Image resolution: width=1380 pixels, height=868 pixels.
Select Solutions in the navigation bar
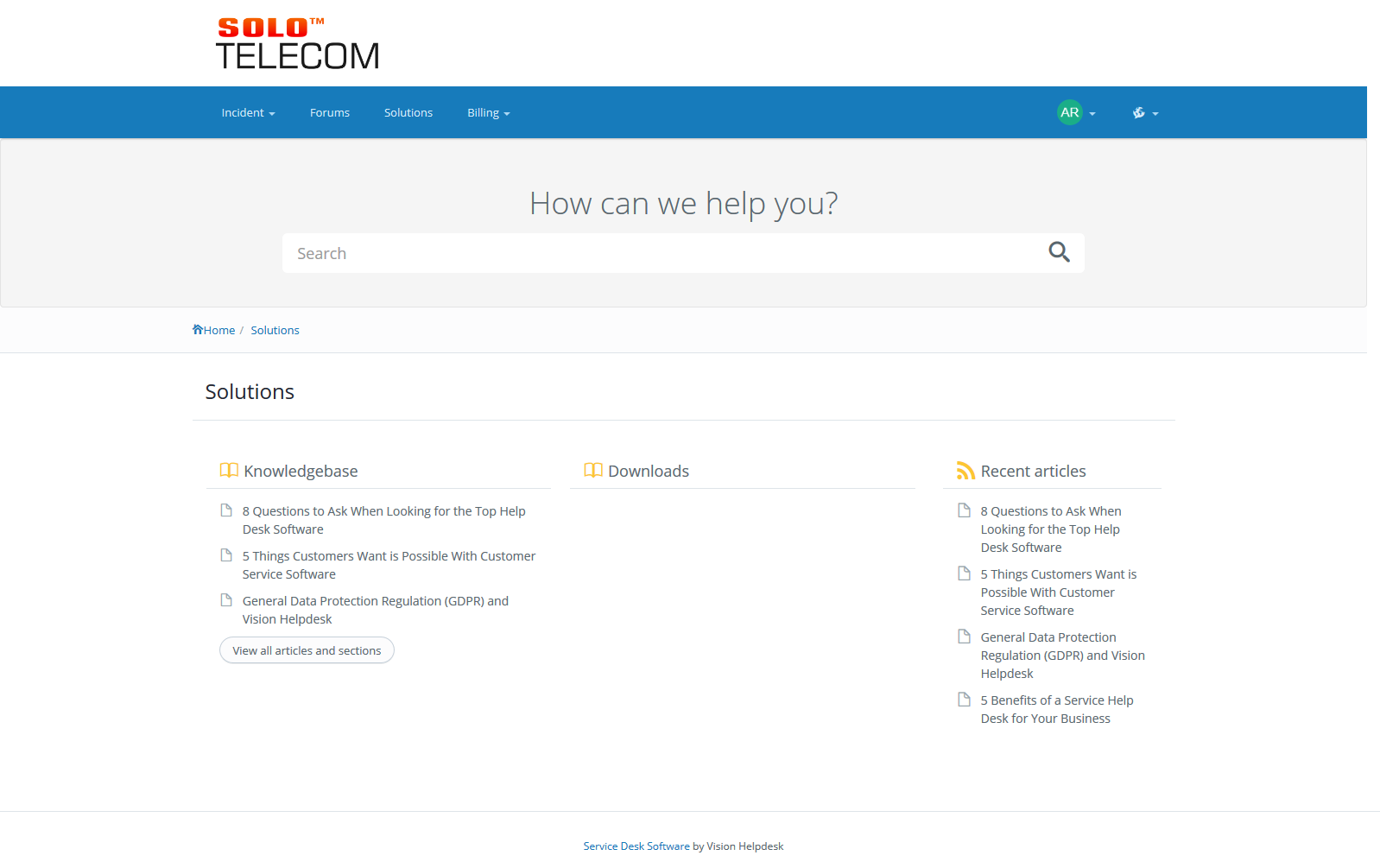point(408,113)
